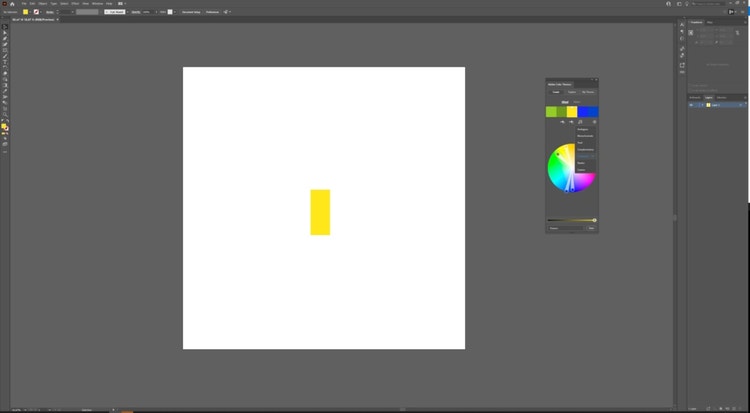This screenshot has height=413, width=750.
Task: Select the Curvature tool
Action: [x=5, y=44]
